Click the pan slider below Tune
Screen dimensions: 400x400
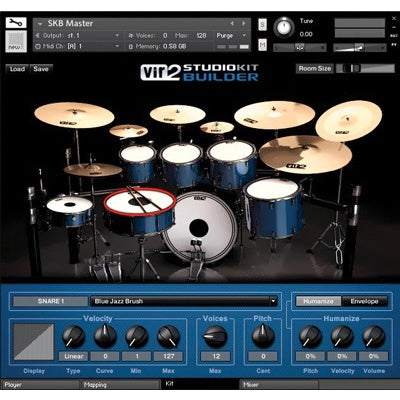299,48
